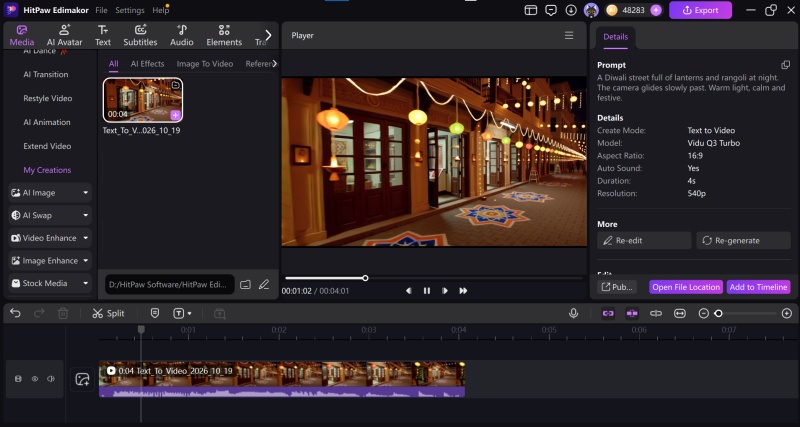The width and height of the screenshot is (800, 427).
Task: Open the Details tab
Action: [615, 37]
